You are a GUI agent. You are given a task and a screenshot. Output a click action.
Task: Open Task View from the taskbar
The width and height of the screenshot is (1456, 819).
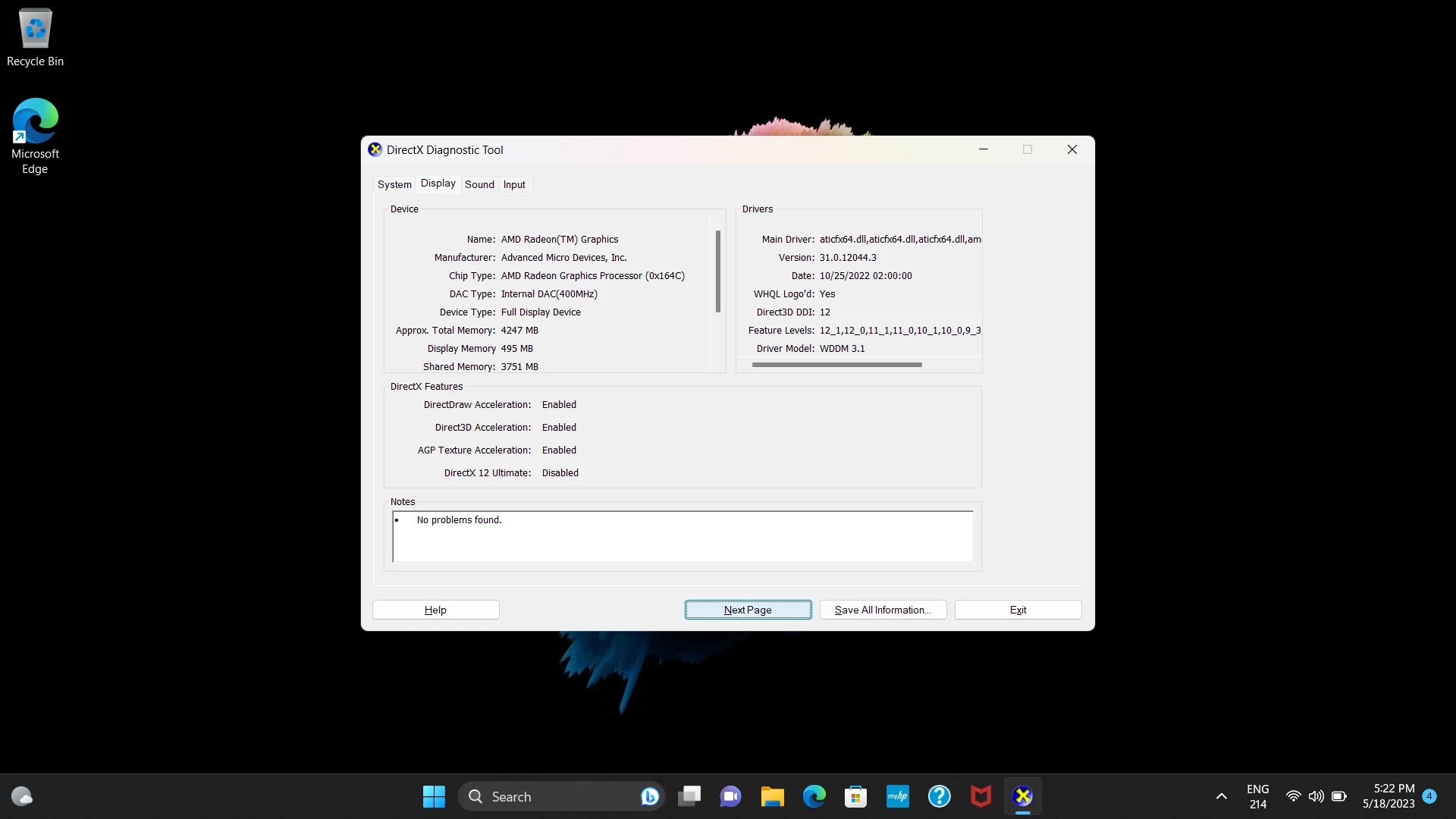(x=689, y=796)
